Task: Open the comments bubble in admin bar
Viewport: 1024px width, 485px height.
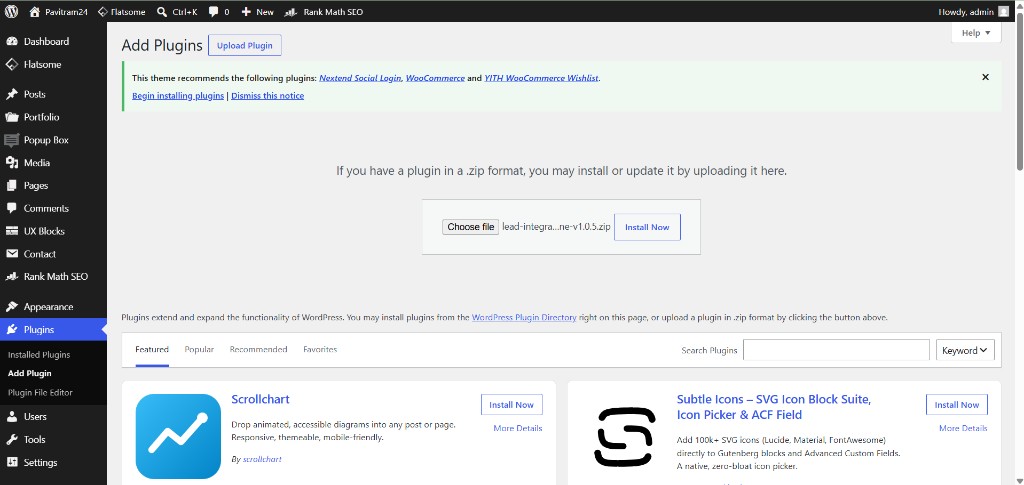Action: click(x=219, y=12)
